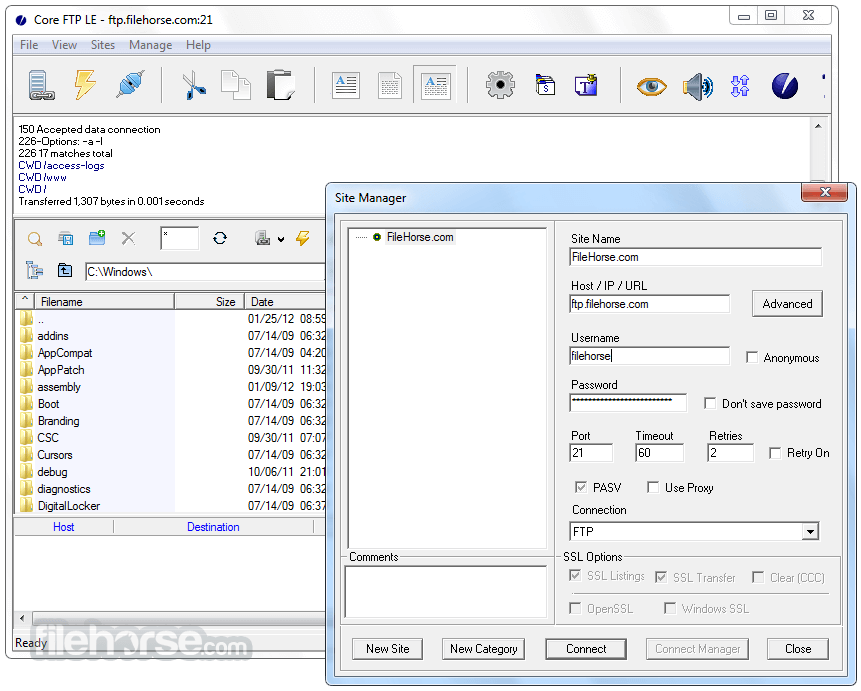Click the delete X icon in local pane
This screenshot has width=861, height=691.
[x=128, y=238]
